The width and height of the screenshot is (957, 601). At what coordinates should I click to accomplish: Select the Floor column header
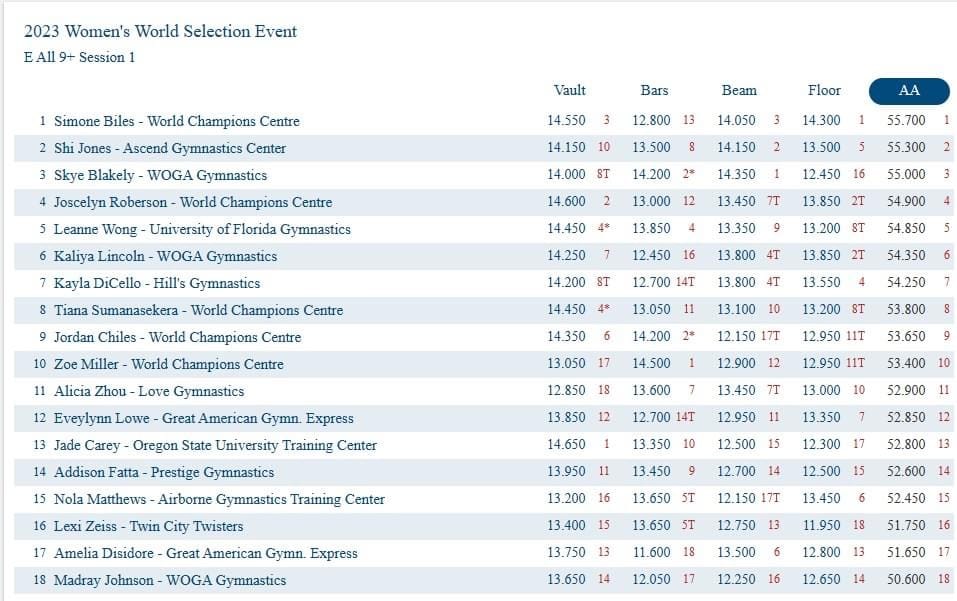pyautogui.click(x=824, y=90)
